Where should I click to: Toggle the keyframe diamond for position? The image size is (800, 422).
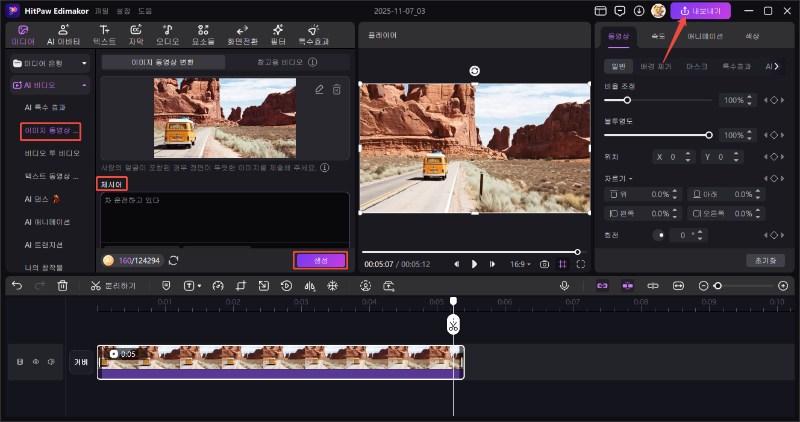(774, 157)
